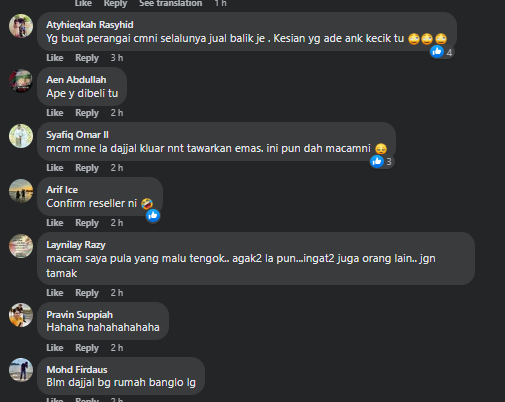Screen dimensions: 505x402
Task: Open the like reaction on Arif Ice's comment
Action: (153, 216)
